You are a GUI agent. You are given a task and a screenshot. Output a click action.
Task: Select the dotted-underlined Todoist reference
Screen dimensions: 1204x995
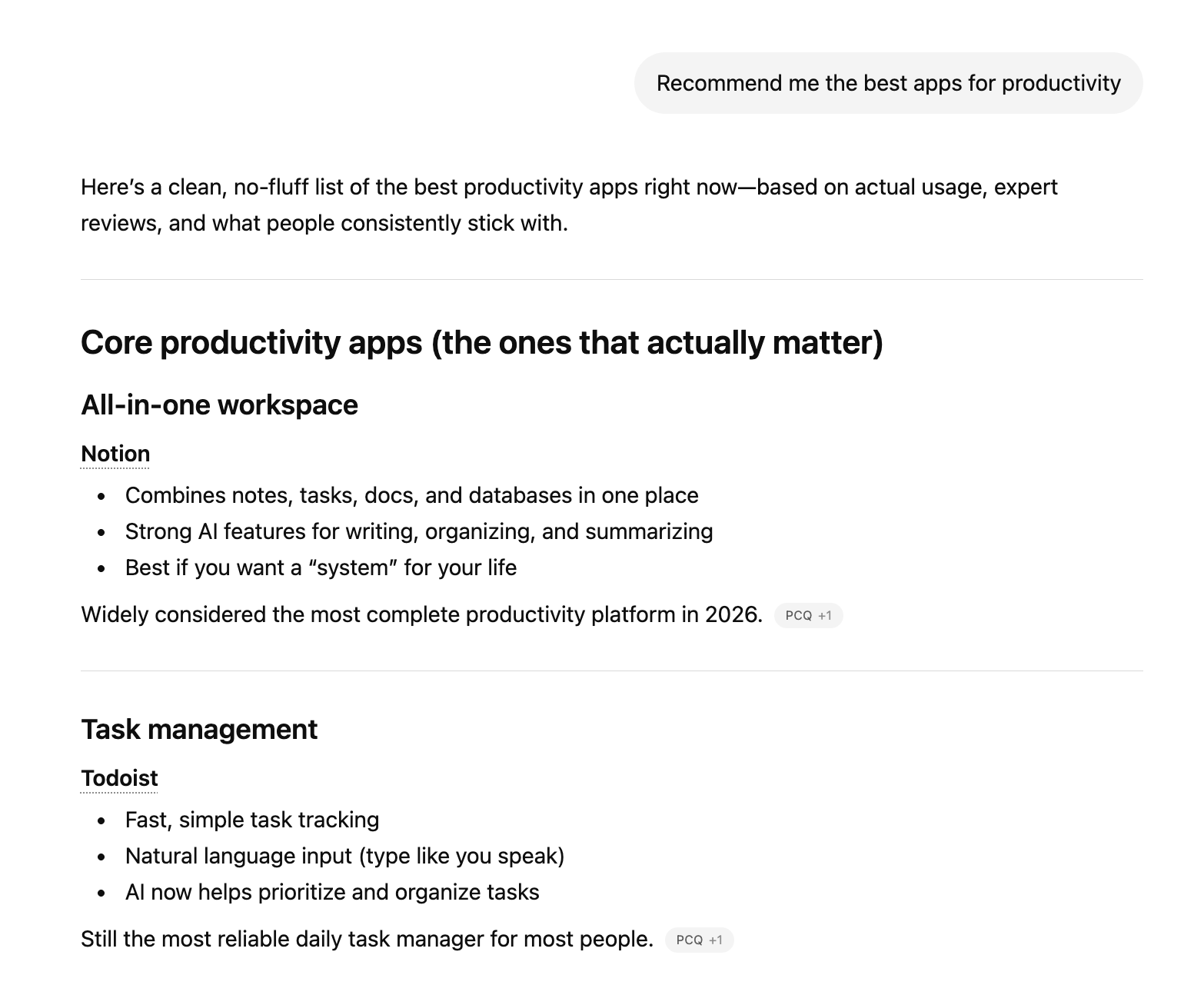click(118, 777)
